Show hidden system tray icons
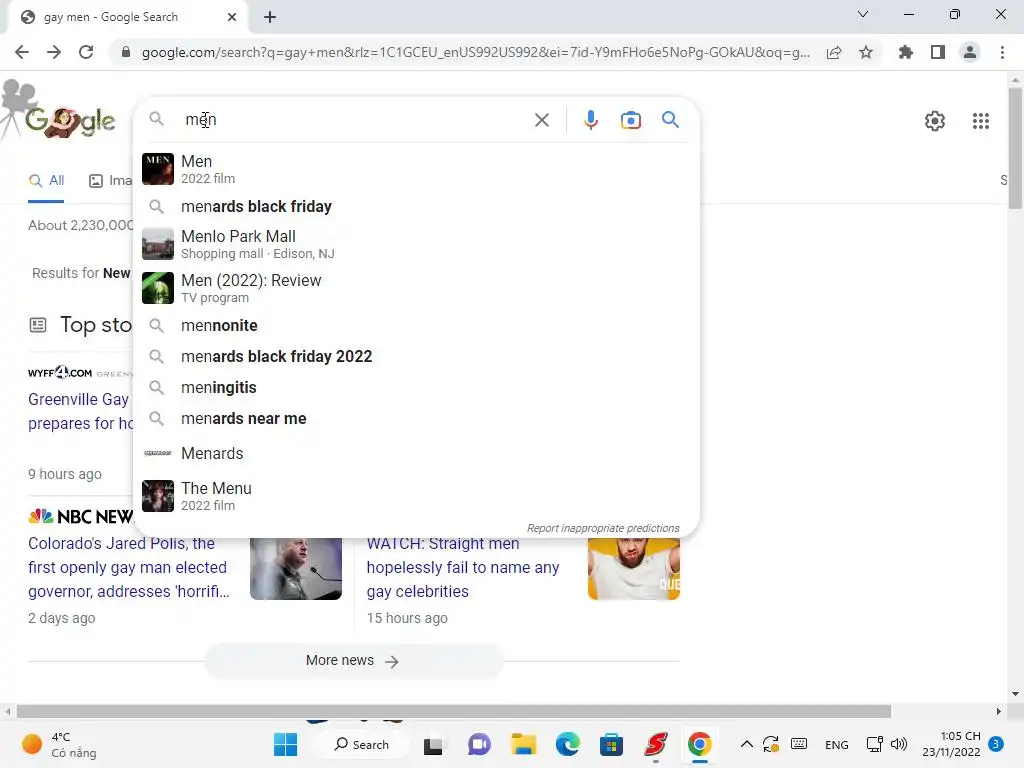The image size is (1024, 768). coord(746,744)
